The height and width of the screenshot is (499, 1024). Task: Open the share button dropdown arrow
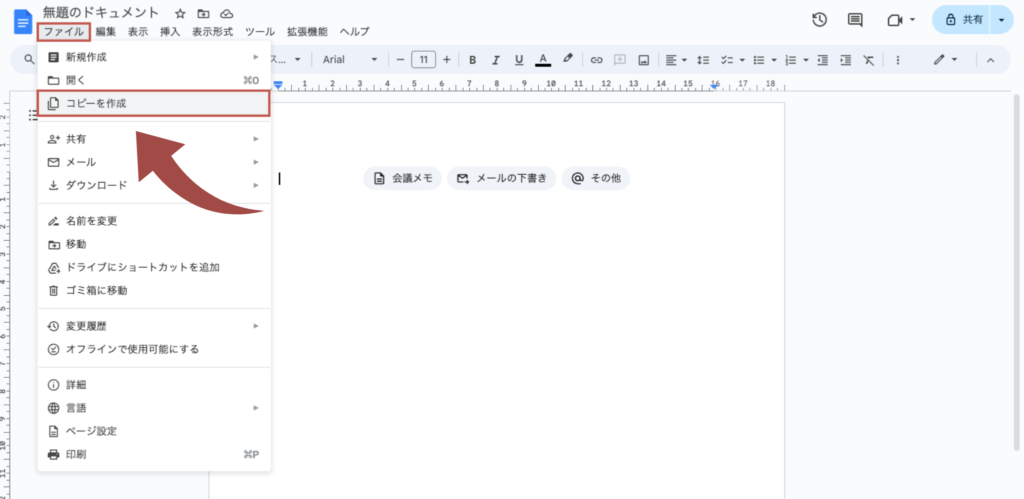[1001, 20]
